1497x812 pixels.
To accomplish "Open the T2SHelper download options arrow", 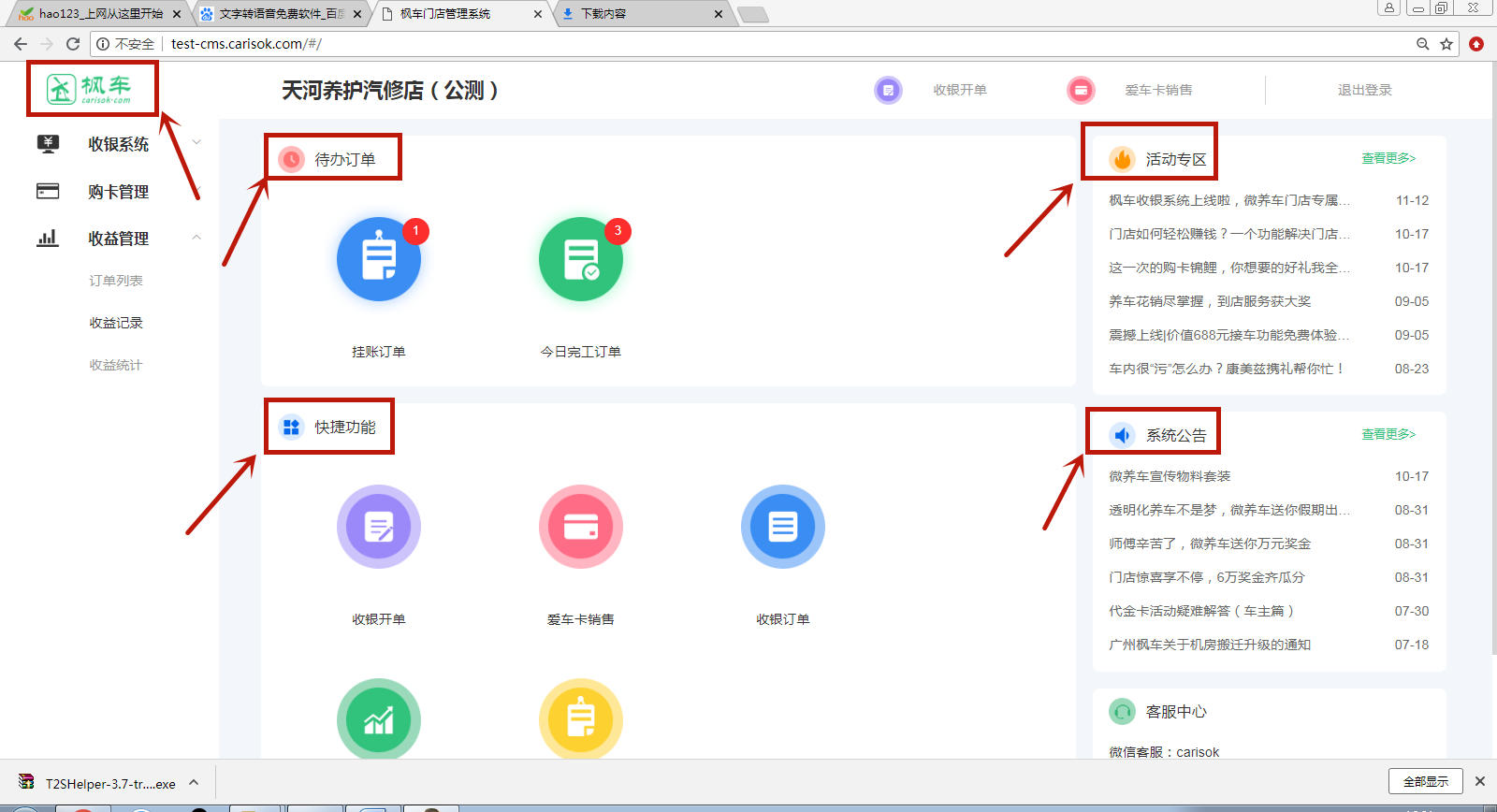I will 194,783.
